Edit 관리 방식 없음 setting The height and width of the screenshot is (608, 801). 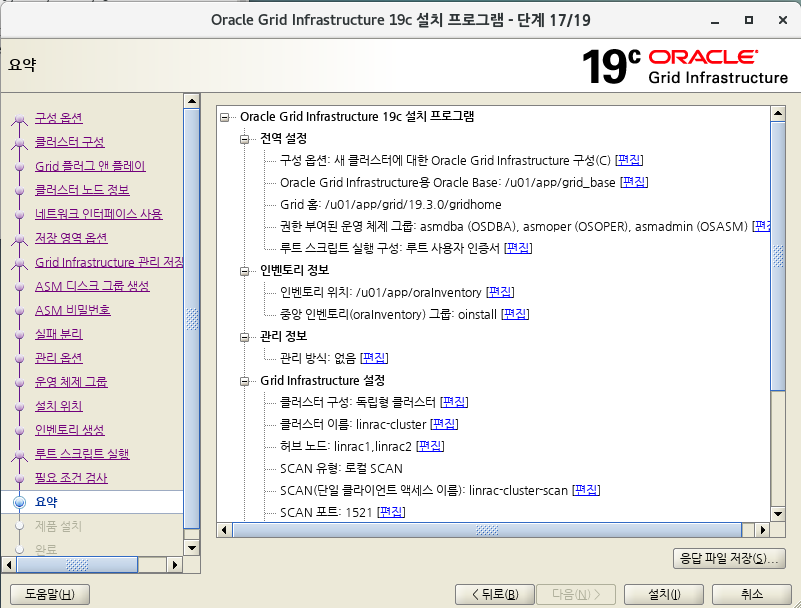point(374,358)
